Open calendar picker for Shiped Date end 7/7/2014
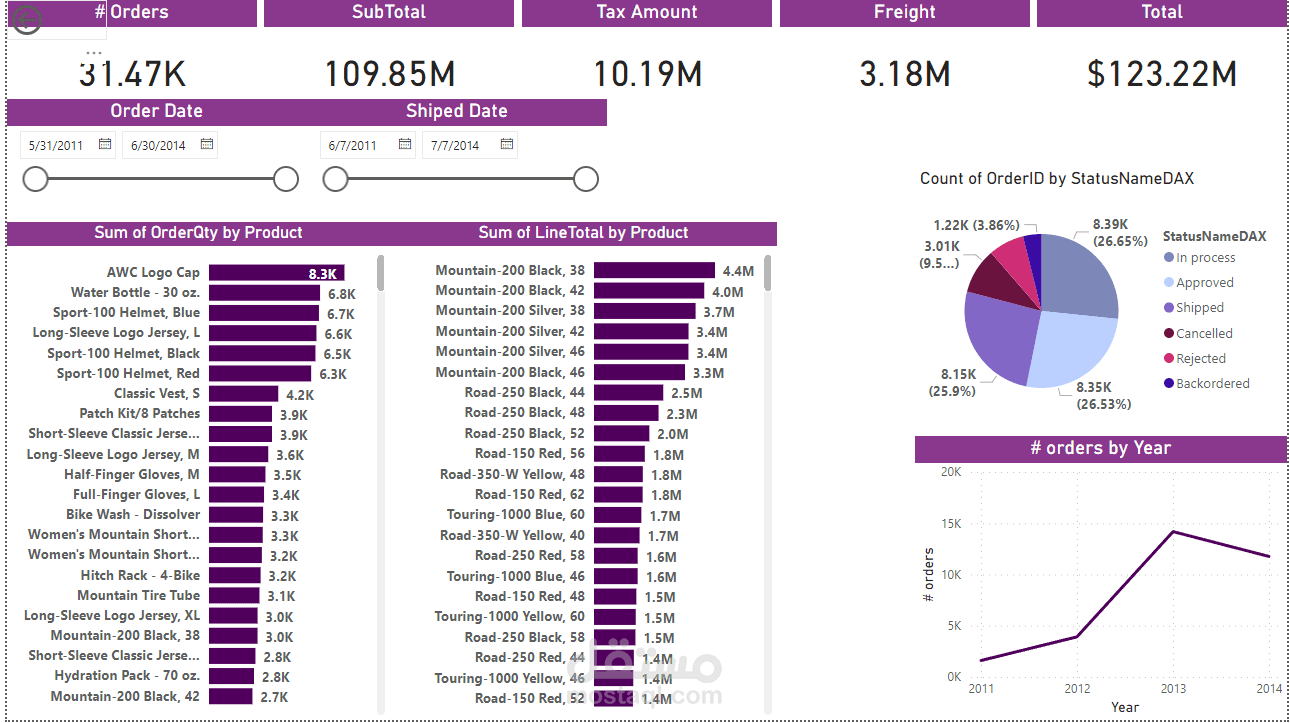 coord(505,144)
